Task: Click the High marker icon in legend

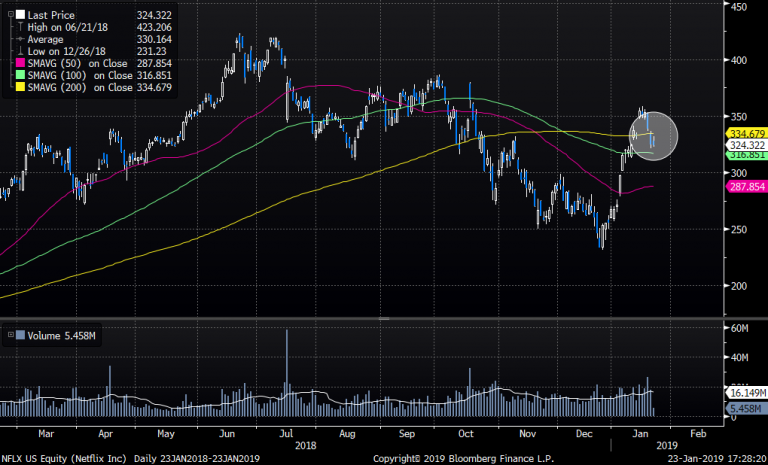Action: 20,27
